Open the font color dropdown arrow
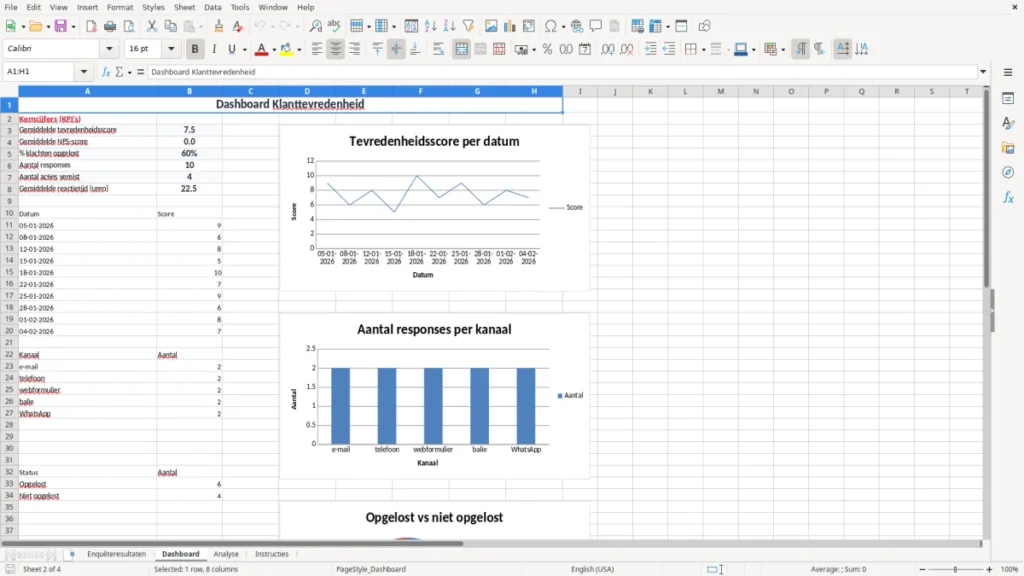Viewport: 1024px width, 576px height. coord(274,50)
